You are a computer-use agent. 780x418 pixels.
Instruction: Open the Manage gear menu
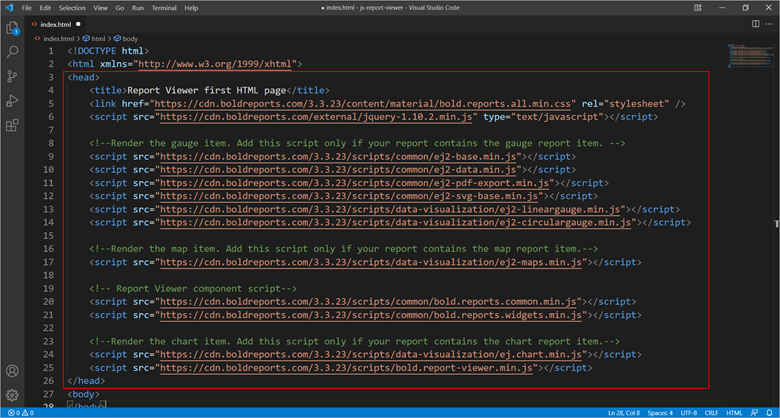[x=12, y=395]
